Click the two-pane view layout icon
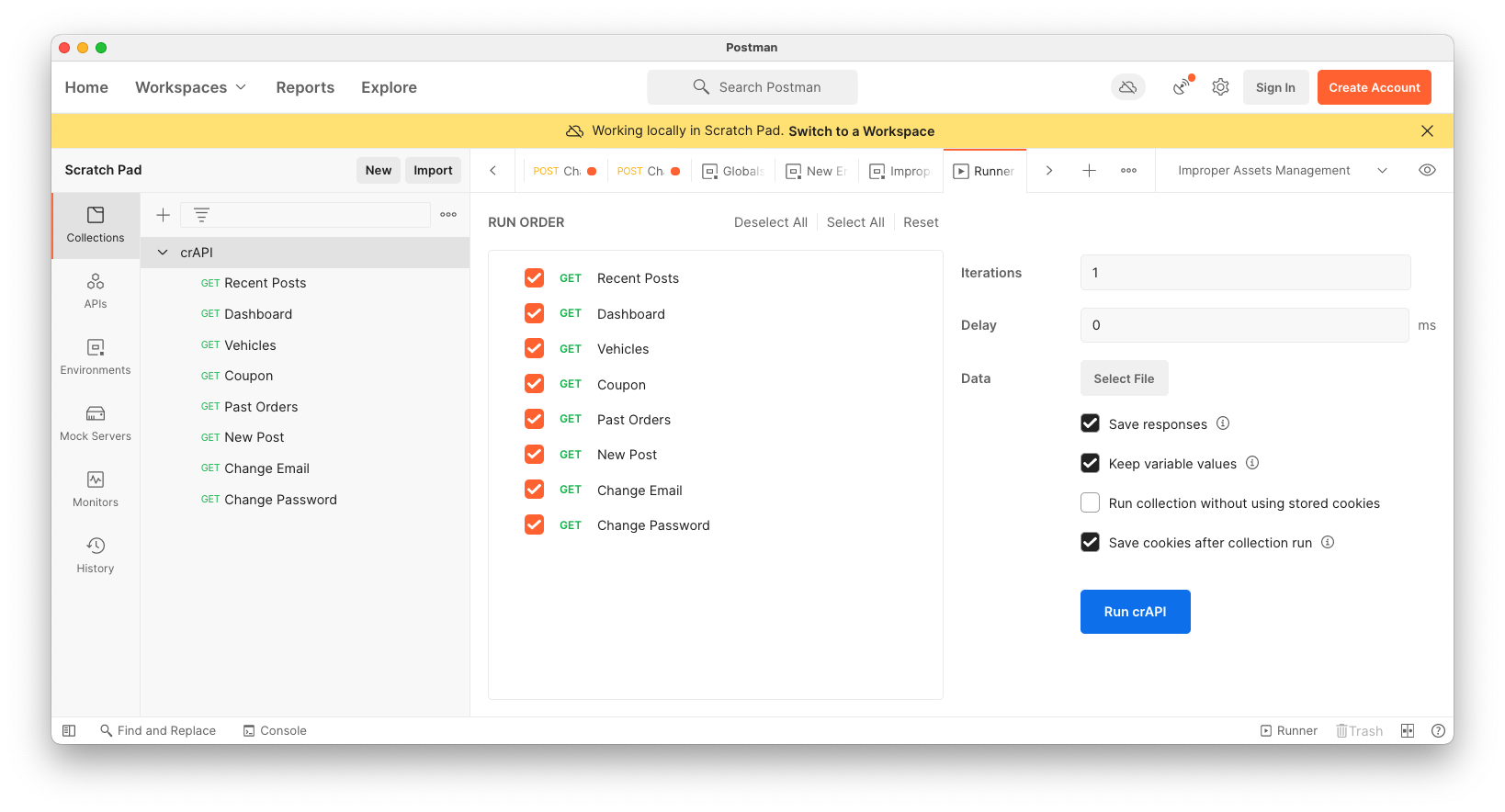 [x=1408, y=731]
